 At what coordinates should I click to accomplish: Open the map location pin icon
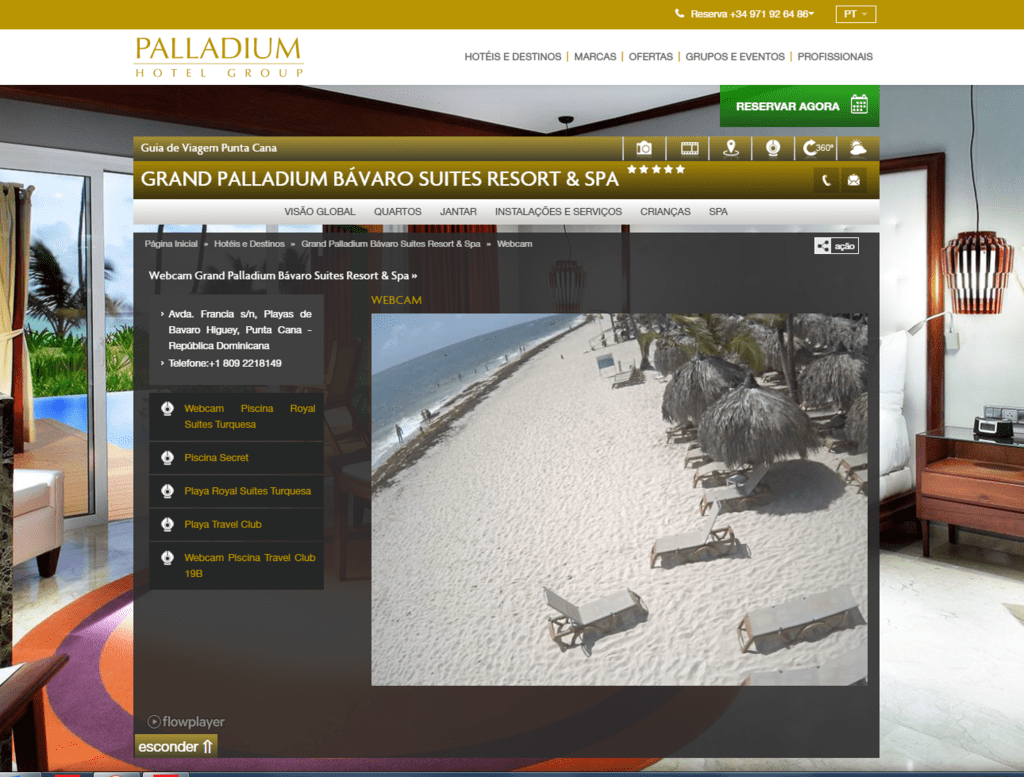(x=731, y=148)
